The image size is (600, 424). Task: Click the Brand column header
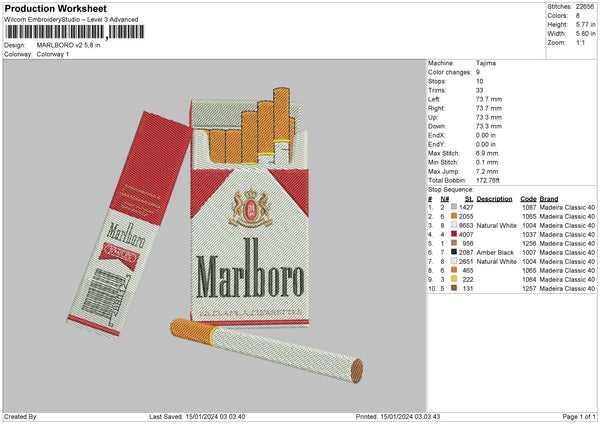[549, 199]
